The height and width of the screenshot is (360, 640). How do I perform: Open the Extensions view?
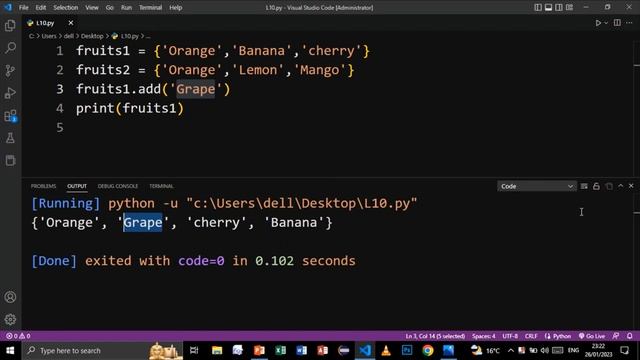tap(10, 116)
